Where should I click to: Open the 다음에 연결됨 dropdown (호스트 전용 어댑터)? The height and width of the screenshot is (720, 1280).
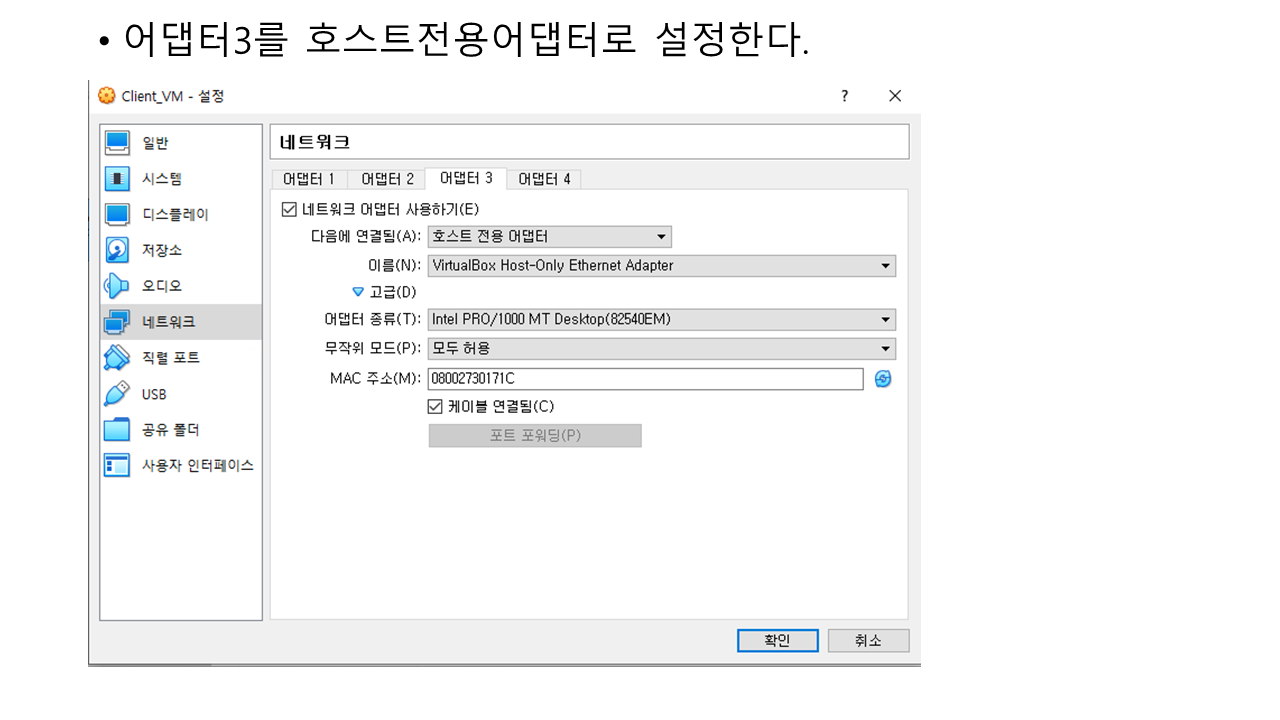(x=549, y=237)
